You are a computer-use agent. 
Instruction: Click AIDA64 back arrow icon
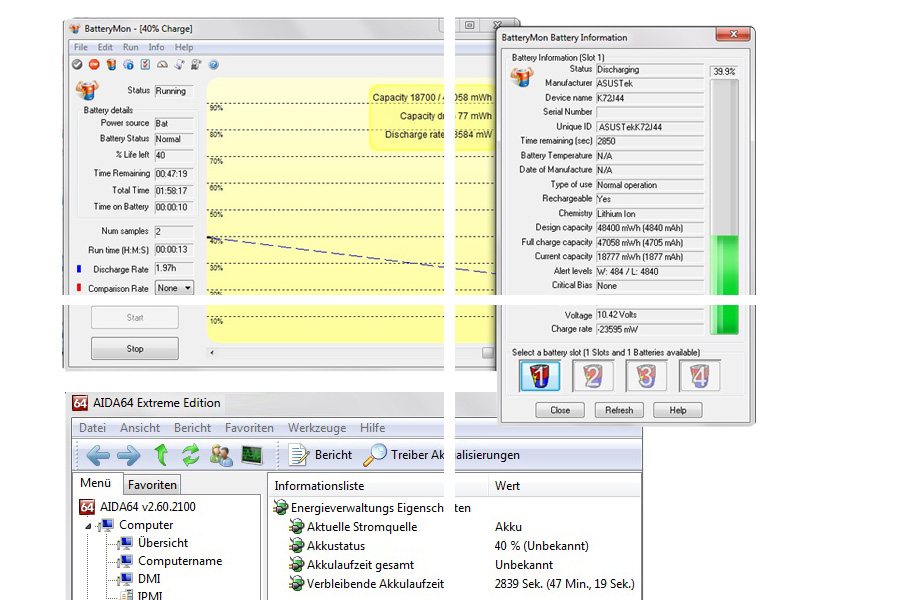[98, 455]
